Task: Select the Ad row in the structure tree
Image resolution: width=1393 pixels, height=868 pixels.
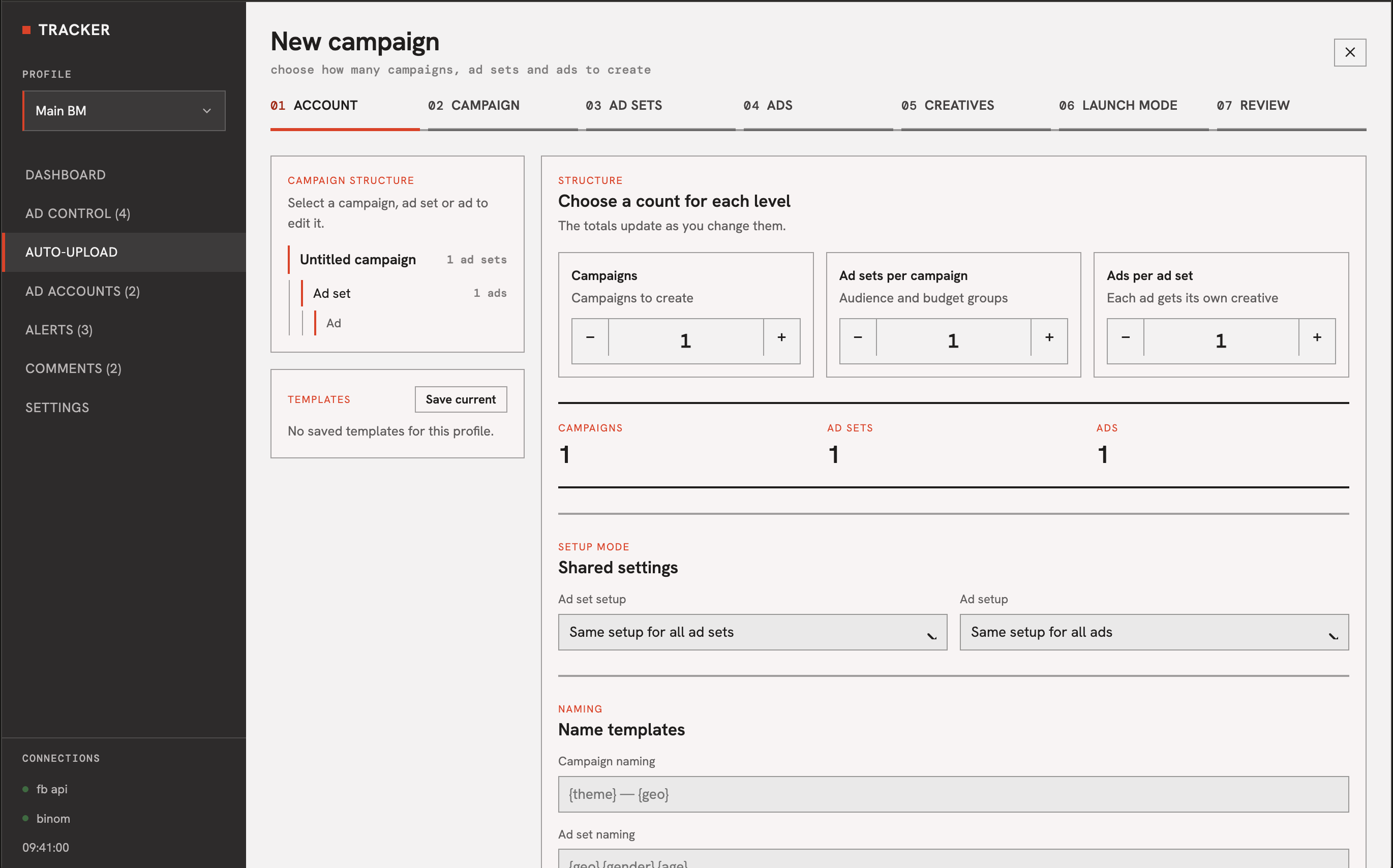Action: (411, 323)
